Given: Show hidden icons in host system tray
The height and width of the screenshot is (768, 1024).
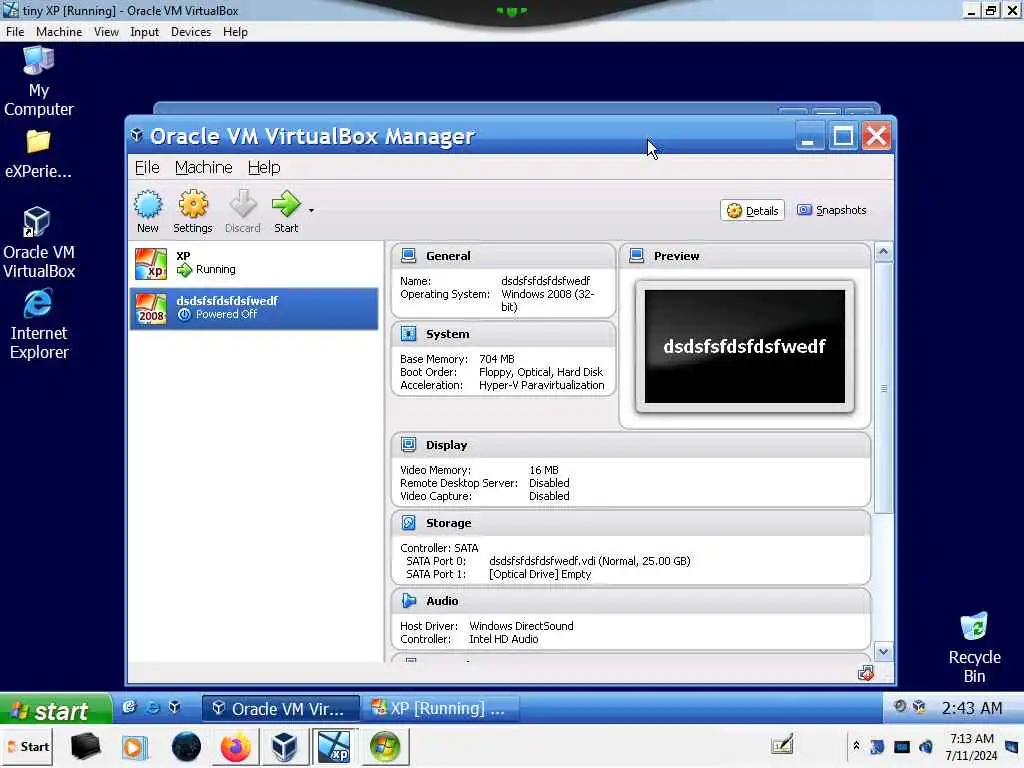Looking at the screenshot, I should pos(856,745).
